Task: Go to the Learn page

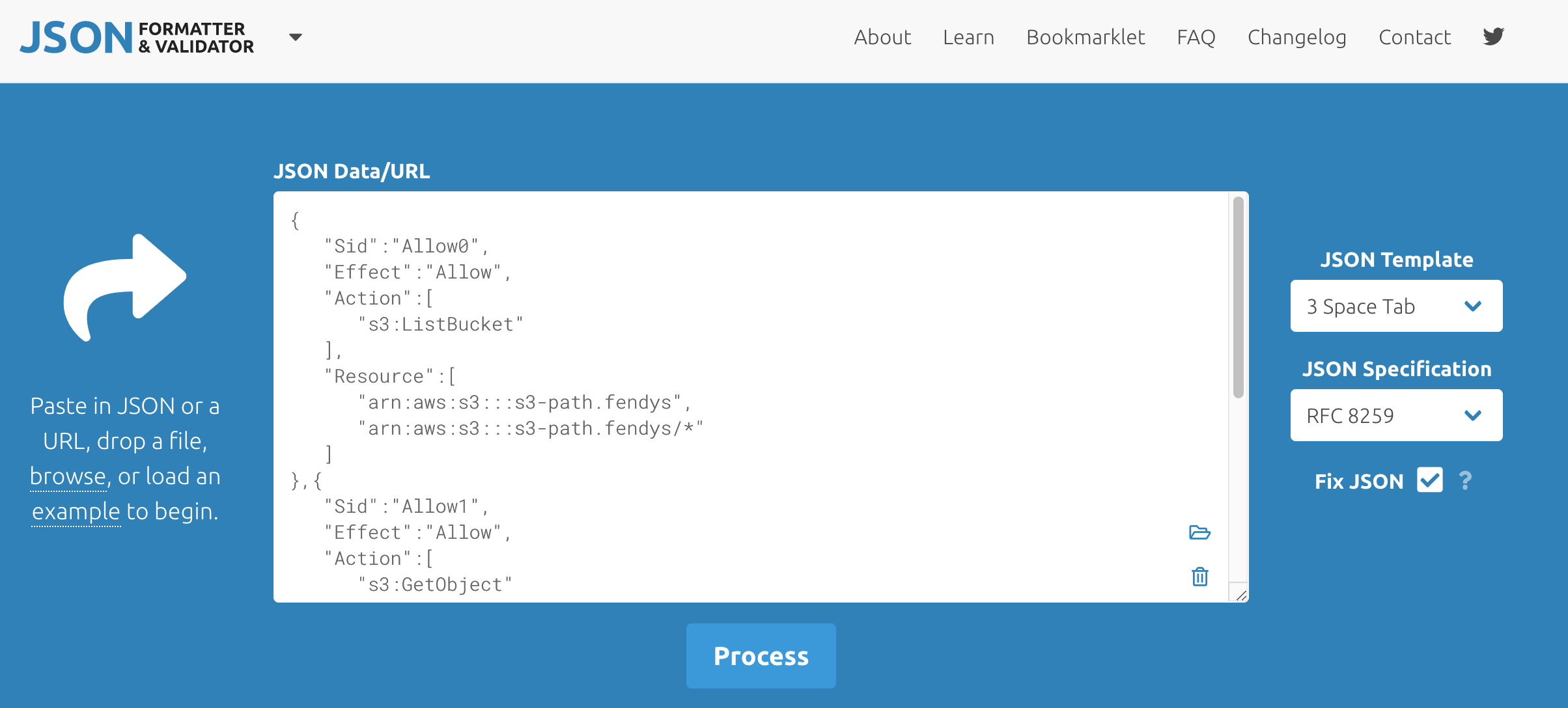Action: point(968,37)
